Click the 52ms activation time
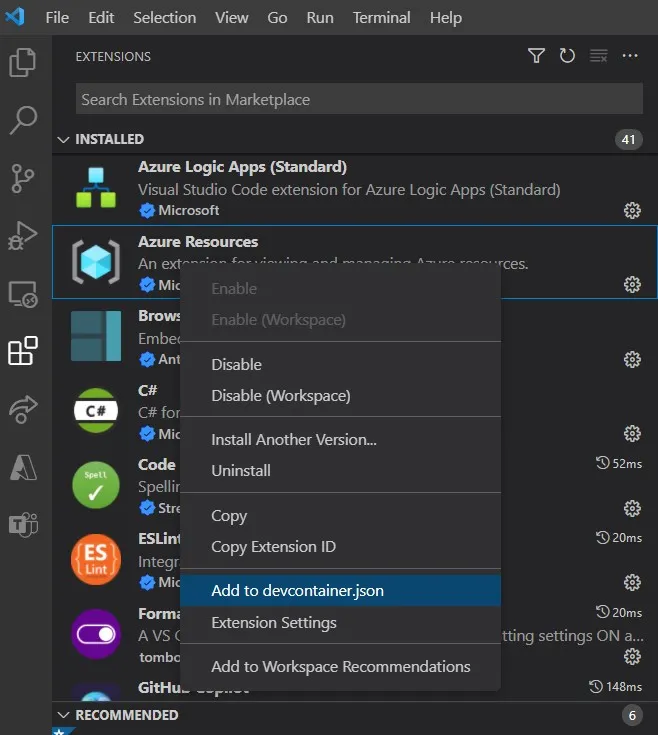The width and height of the screenshot is (658, 735). click(619, 464)
